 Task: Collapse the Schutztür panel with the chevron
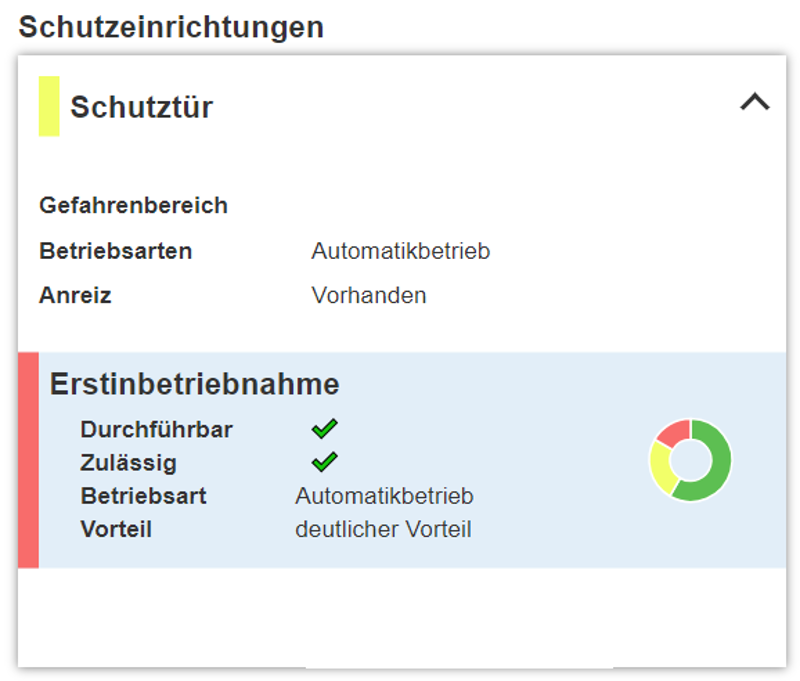pos(754,102)
